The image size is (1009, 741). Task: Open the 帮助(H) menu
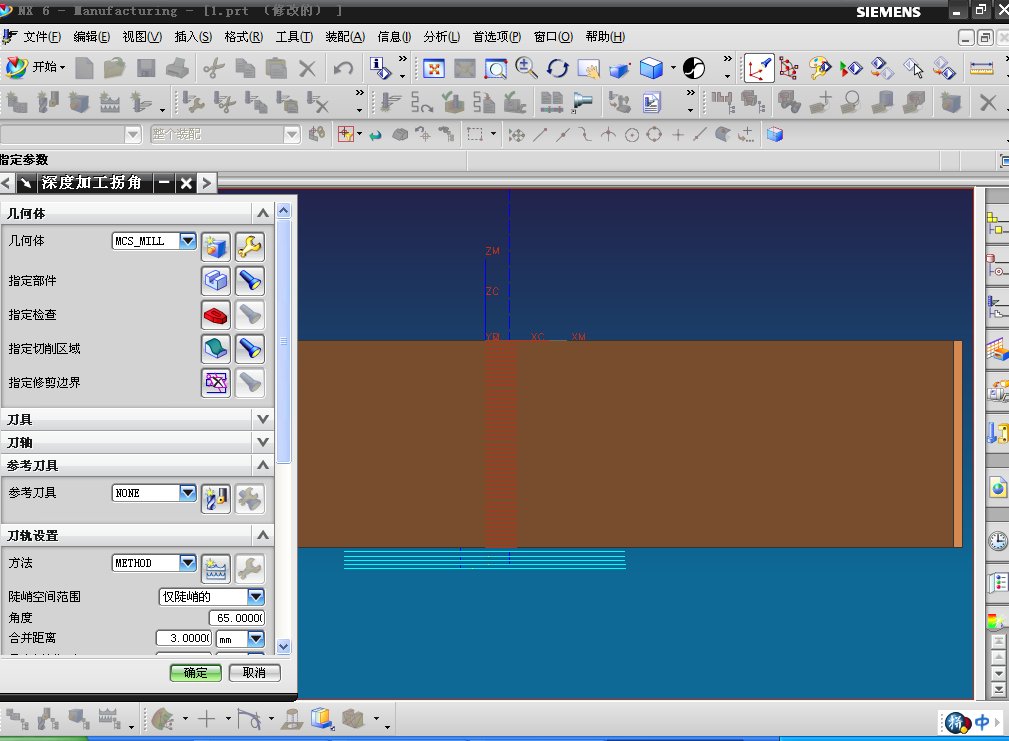[605, 37]
